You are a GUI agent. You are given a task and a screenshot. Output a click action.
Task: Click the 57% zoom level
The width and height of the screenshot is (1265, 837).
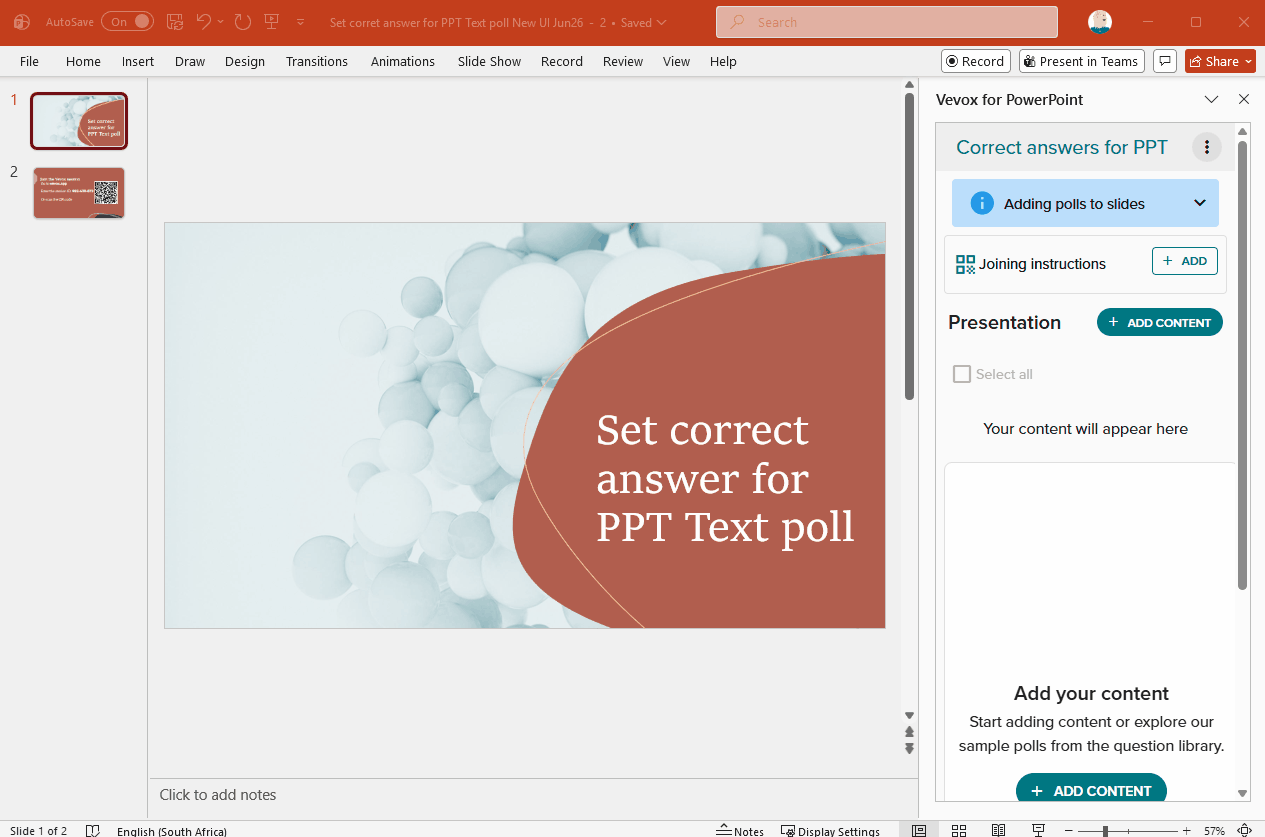[x=1214, y=831]
